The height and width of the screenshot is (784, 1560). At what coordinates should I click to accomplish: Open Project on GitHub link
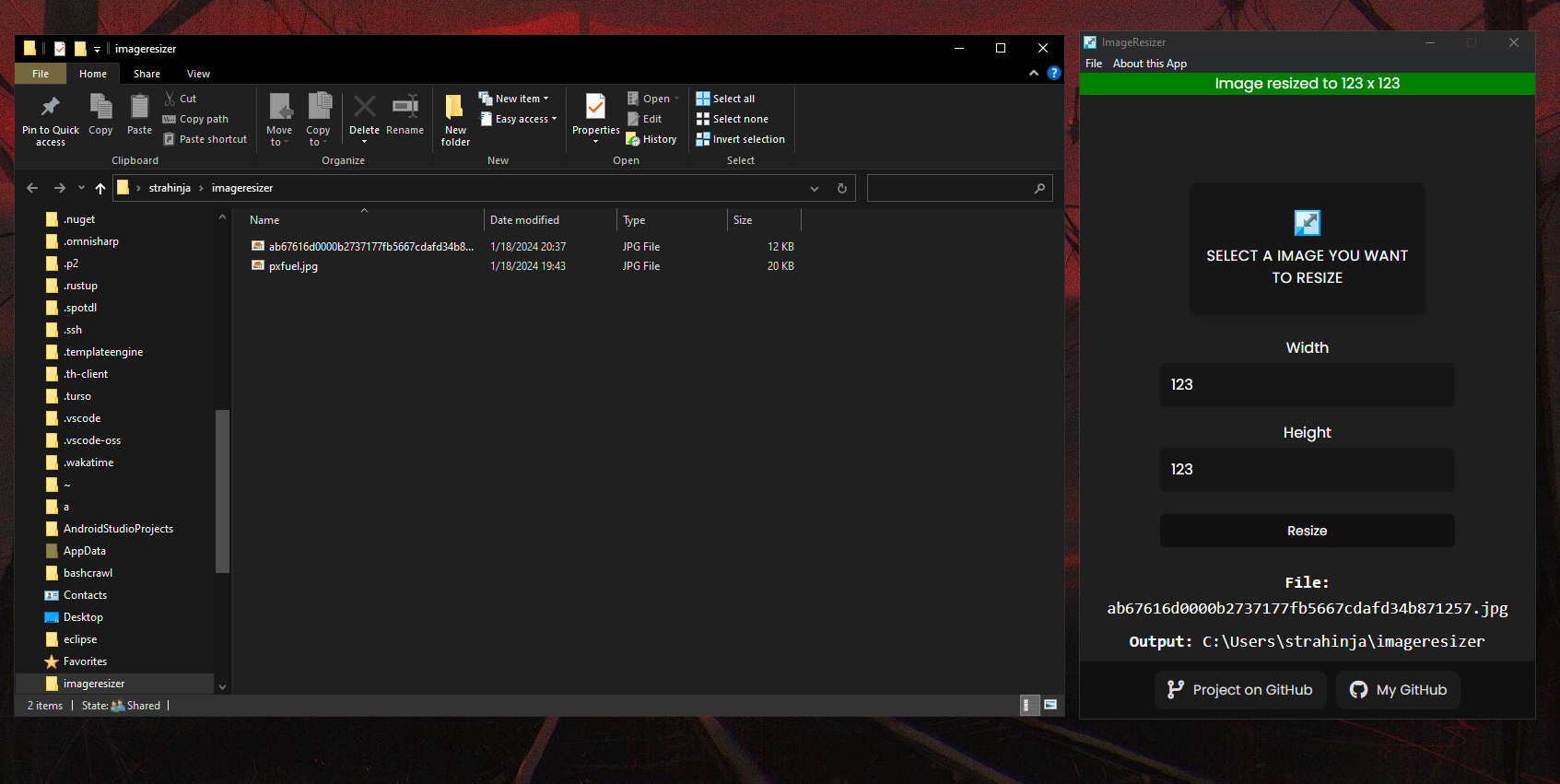[x=1240, y=690]
